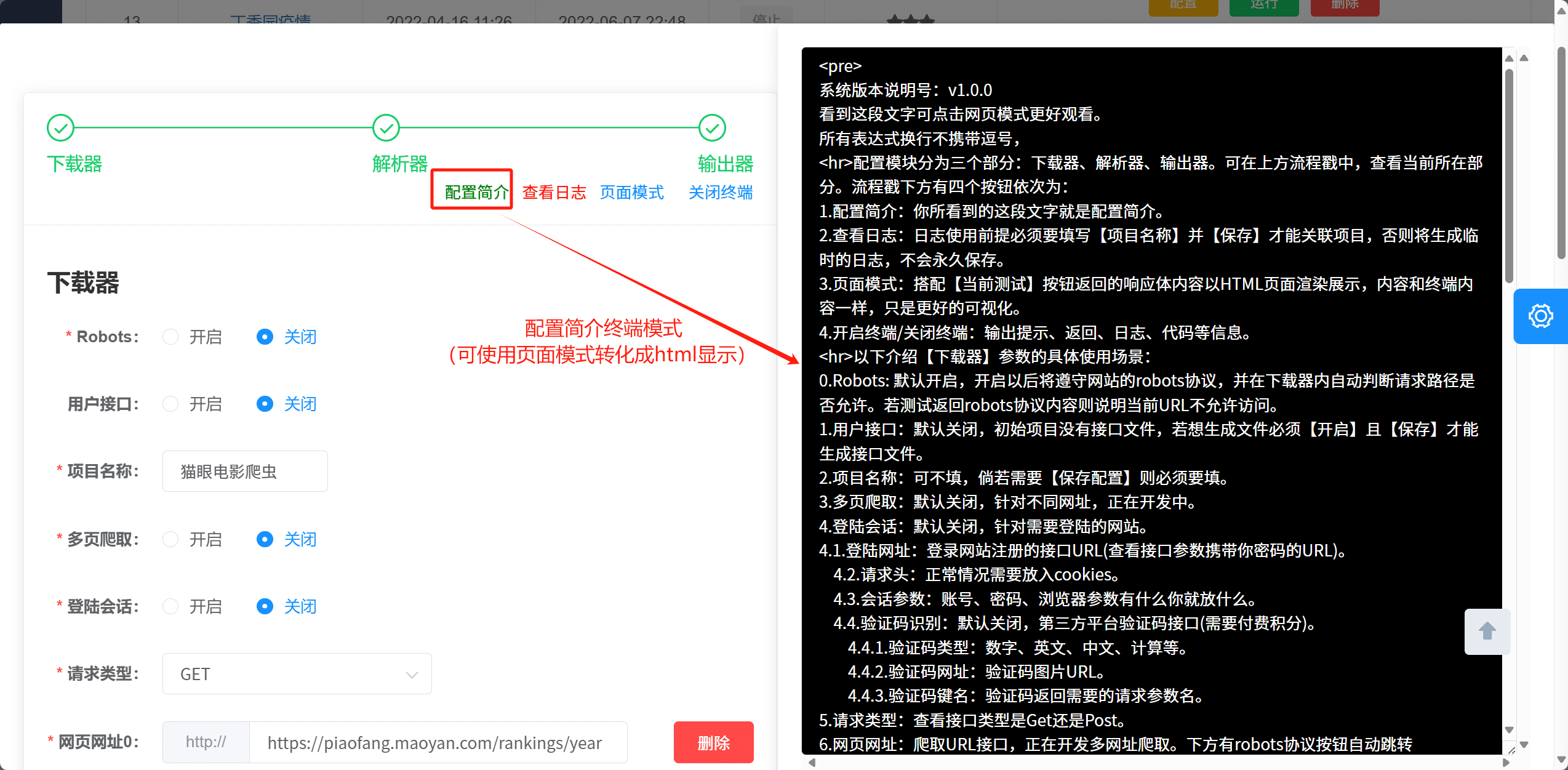The image size is (1568, 770).
Task: Click the 下载器 step checkmark circle
Action: click(x=60, y=128)
